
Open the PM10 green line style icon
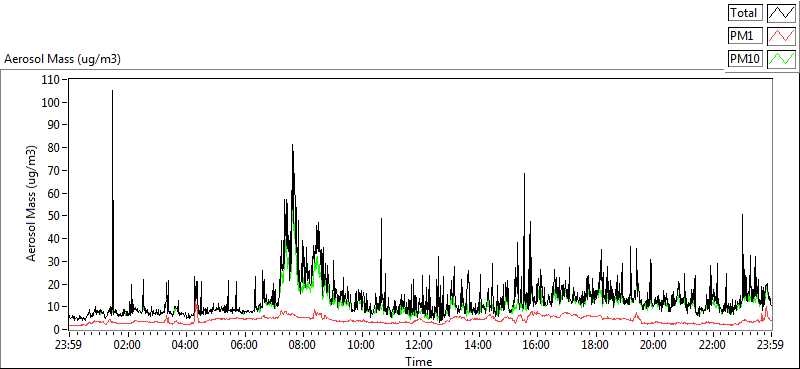click(782, 59)
